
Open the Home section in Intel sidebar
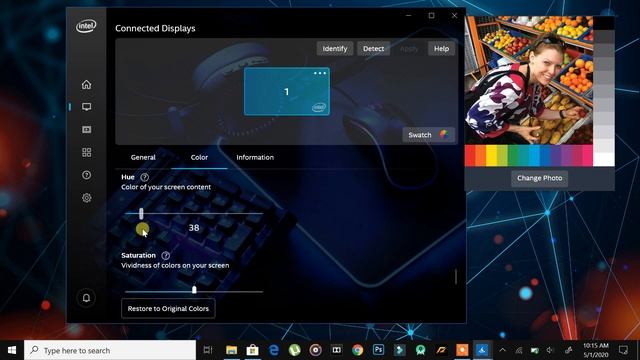pyautogui.click(x=86, y=84)
